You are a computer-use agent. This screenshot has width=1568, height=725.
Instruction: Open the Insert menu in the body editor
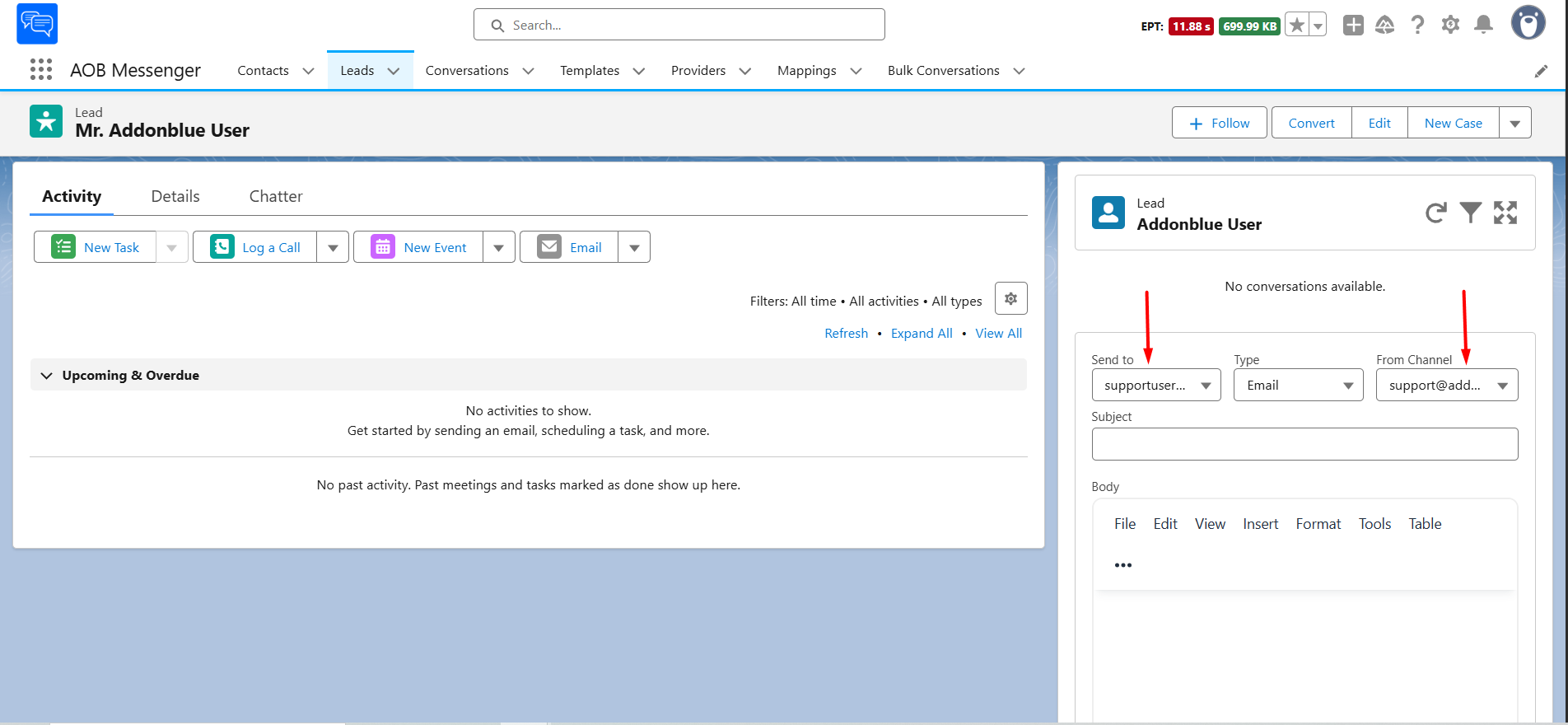(1260, 524)
